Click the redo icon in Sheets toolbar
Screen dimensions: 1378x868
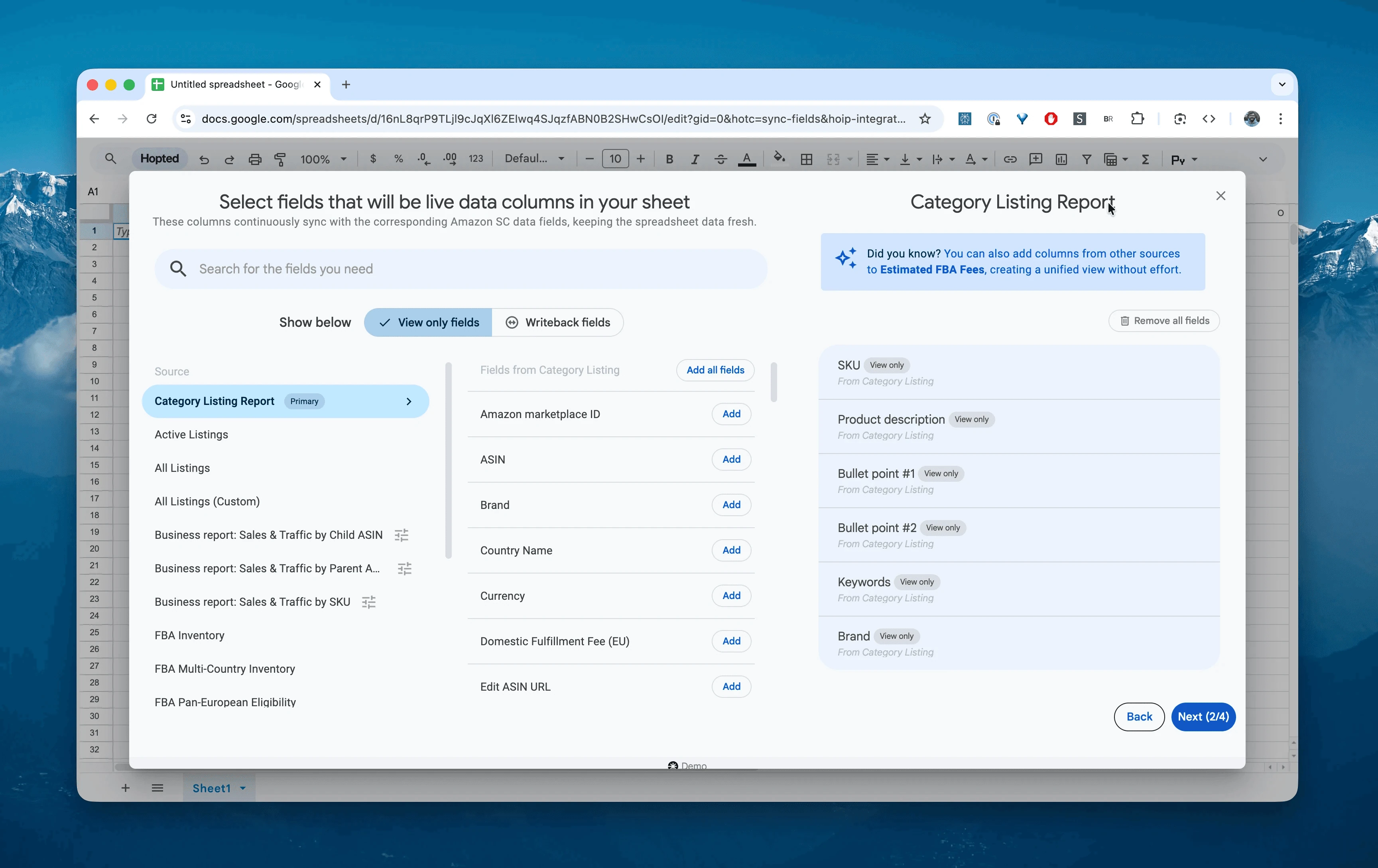click(230, 159)
